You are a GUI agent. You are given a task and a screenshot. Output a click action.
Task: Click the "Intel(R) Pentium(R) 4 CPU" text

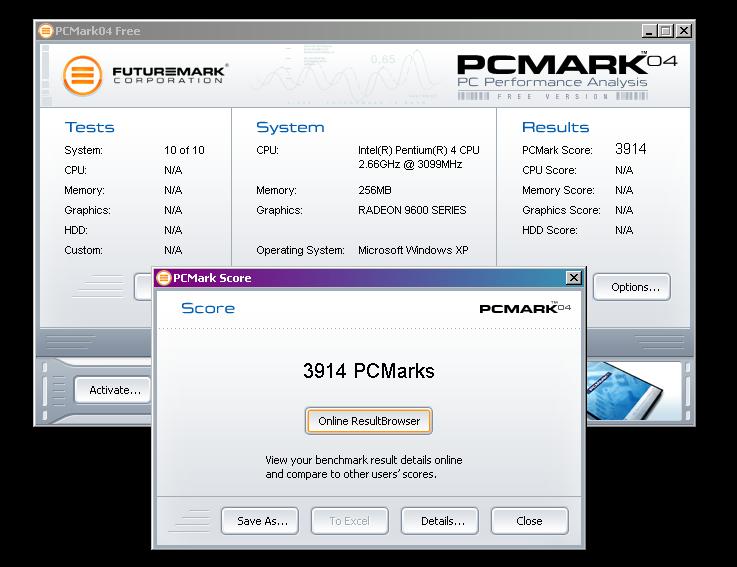pyautogui.click(x=419, y=150)
